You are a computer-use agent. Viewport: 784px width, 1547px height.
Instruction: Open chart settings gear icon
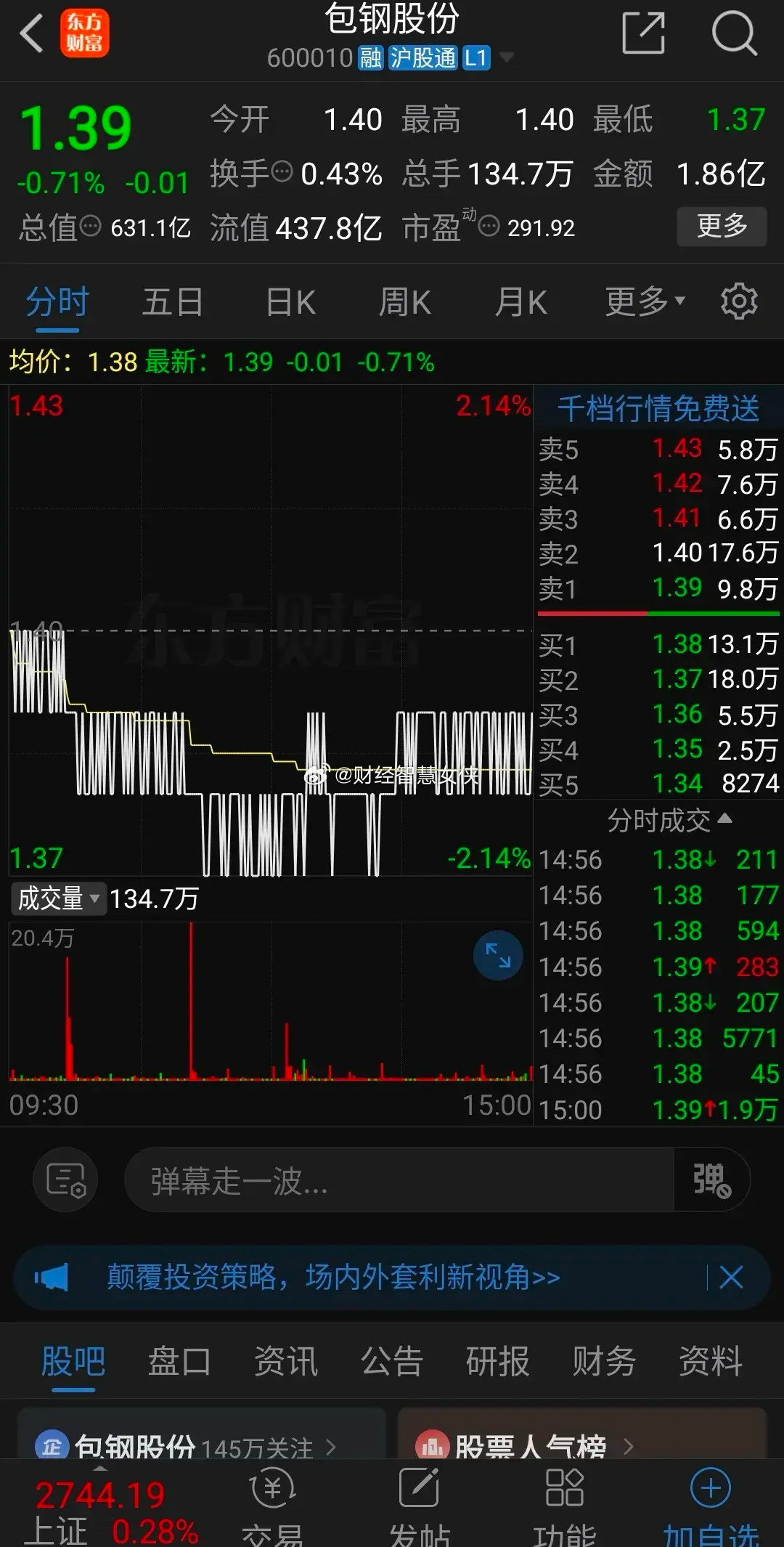tap(739, 301)
